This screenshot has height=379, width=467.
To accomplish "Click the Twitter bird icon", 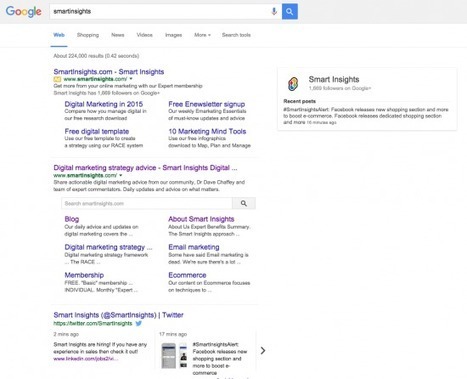I will click(139, 323).
